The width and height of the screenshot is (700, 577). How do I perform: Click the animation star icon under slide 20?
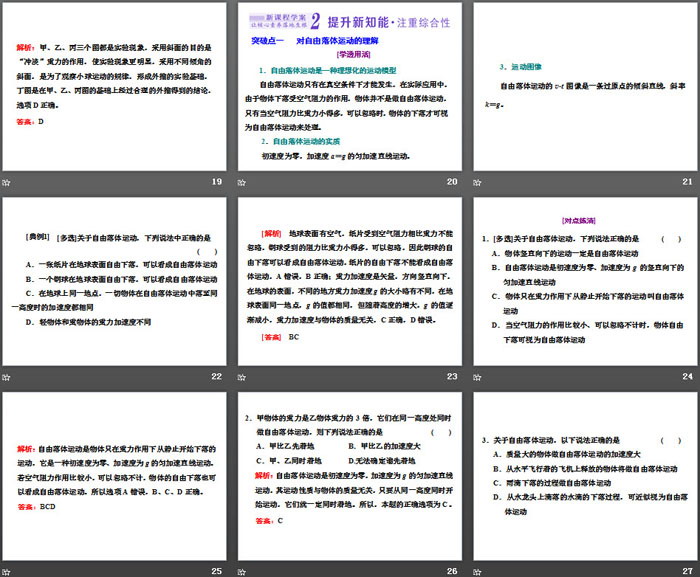click(242, 181)
